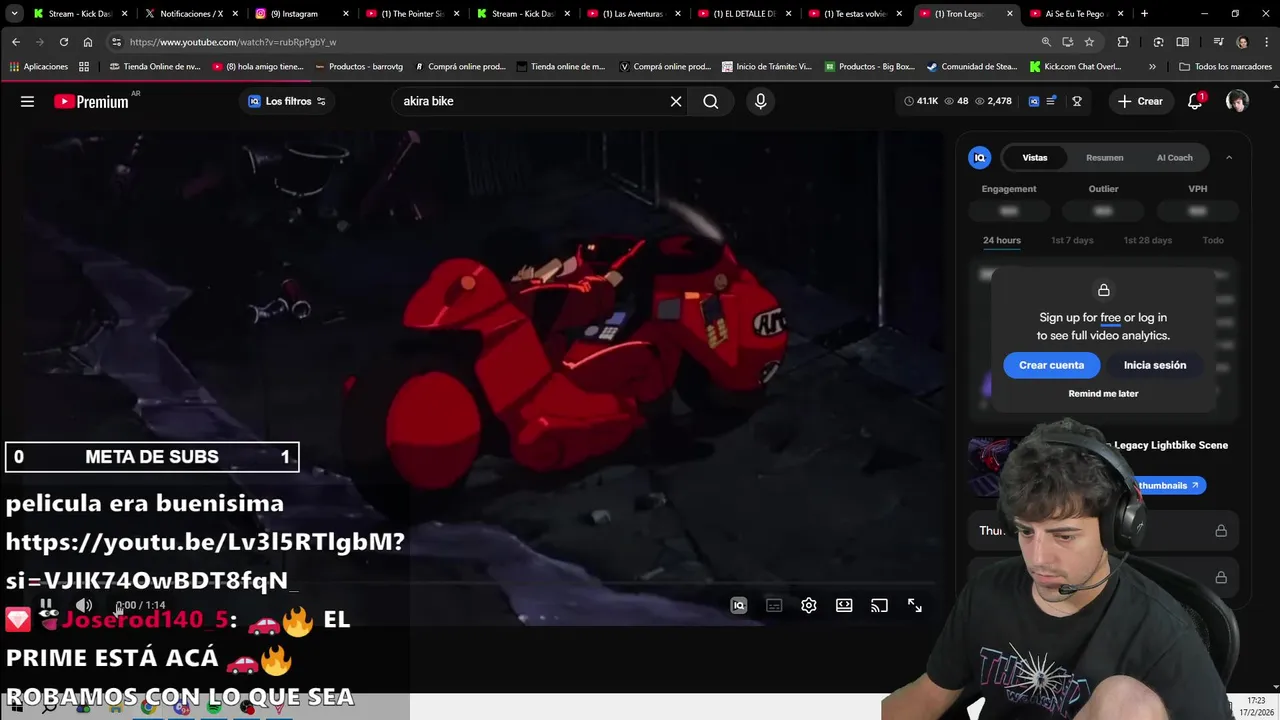The width and height of the screenshot is (1280, 720).
Task: Click the install app icon in address bar
Action: pos(1068,42)
